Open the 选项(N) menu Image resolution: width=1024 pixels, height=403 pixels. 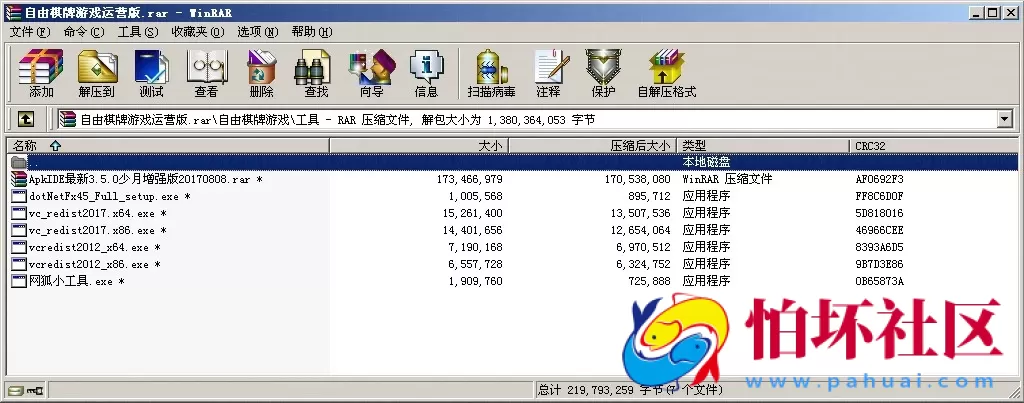[x=257, y=32]
